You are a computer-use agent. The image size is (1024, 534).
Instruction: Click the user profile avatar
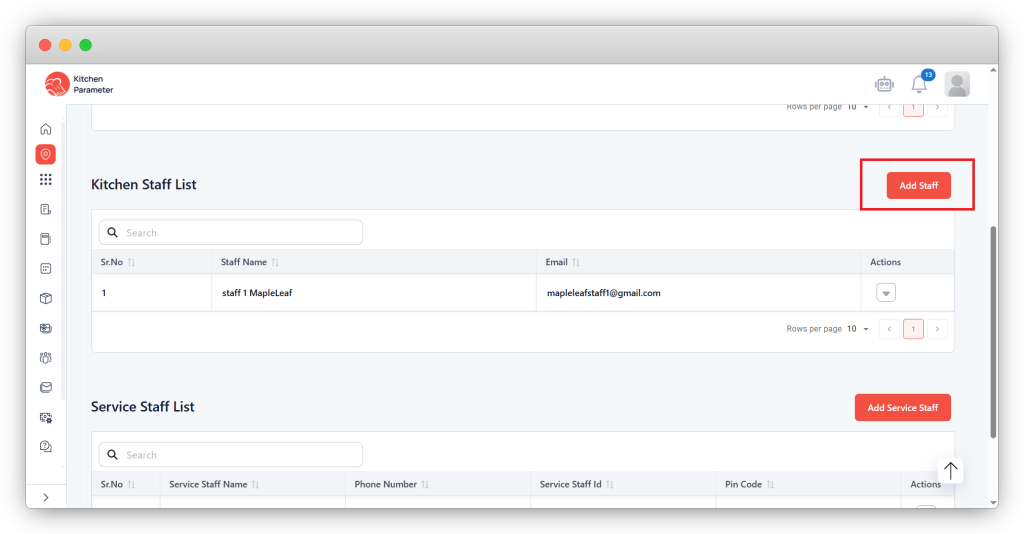[957, 85]
